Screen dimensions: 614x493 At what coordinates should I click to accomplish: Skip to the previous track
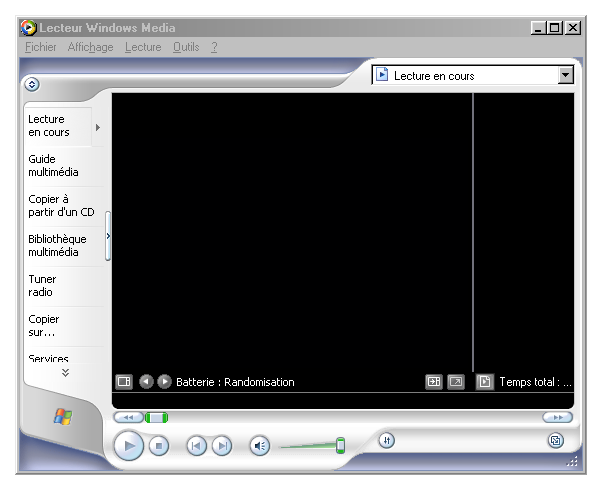[x=196, y=446]
